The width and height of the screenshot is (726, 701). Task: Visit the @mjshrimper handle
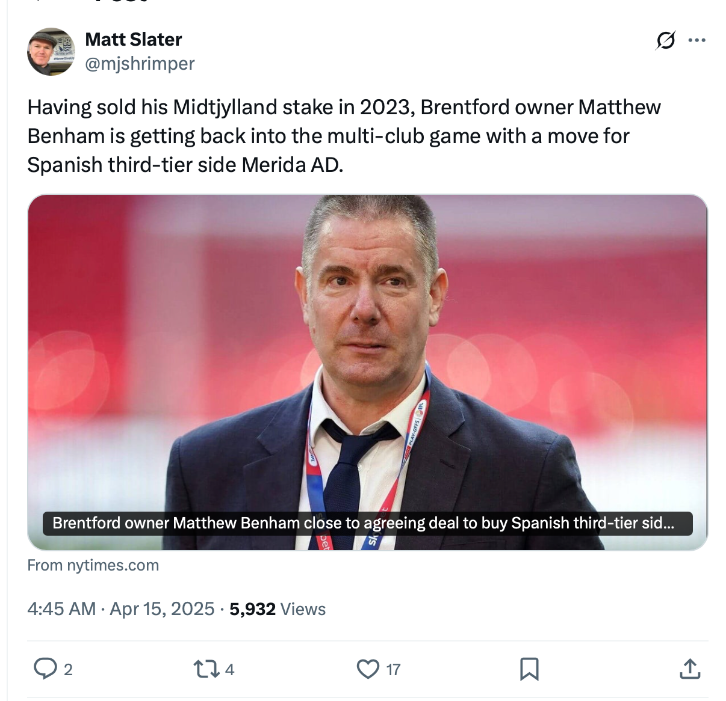tap(139, 63)
